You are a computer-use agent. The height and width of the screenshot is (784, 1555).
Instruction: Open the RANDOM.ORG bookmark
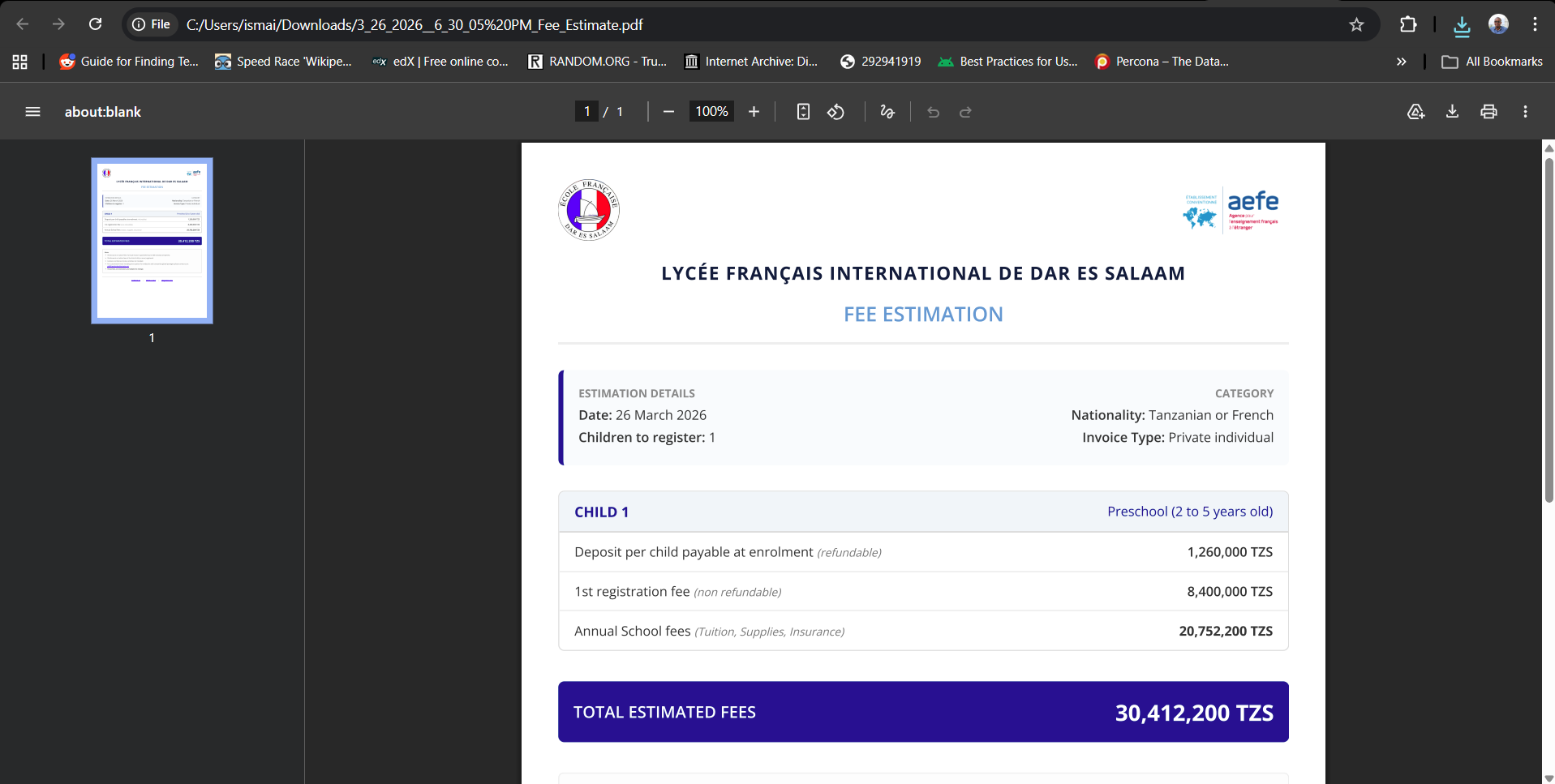click(597, 62)
